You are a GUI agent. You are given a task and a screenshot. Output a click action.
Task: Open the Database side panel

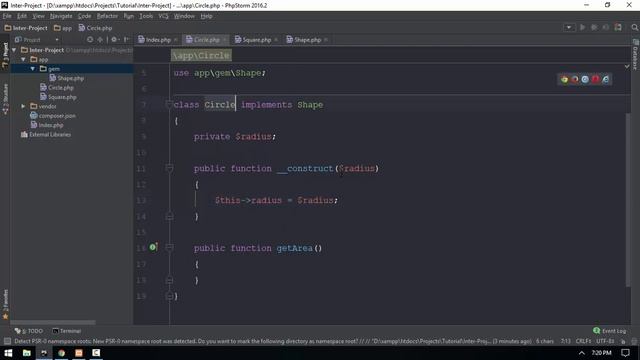636,54
